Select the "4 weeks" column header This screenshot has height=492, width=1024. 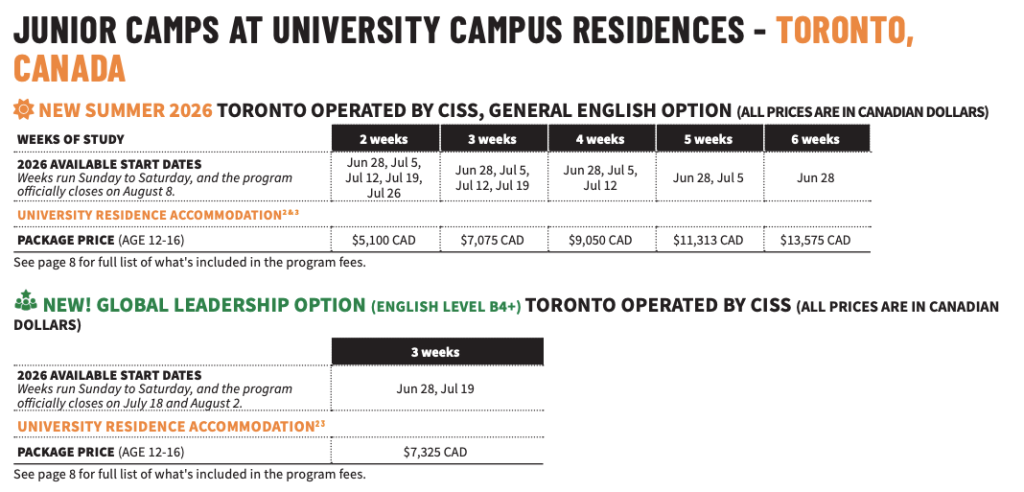tap(601, 139)
